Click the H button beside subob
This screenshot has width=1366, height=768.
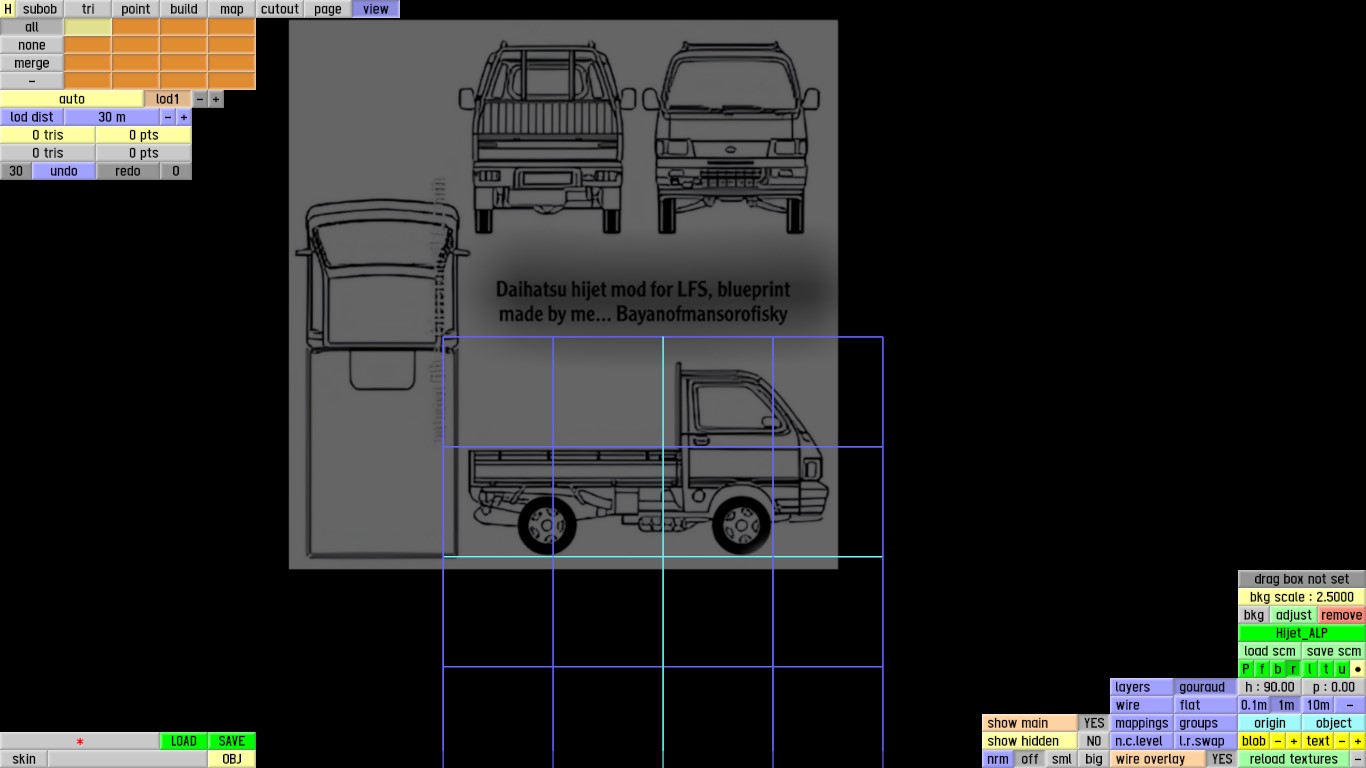pyautogui.click(x=8, y=9)
